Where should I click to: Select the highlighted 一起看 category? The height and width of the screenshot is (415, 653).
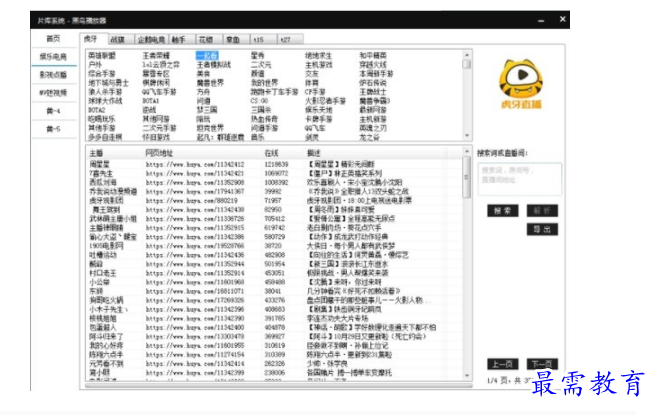[x=207, y=55]
